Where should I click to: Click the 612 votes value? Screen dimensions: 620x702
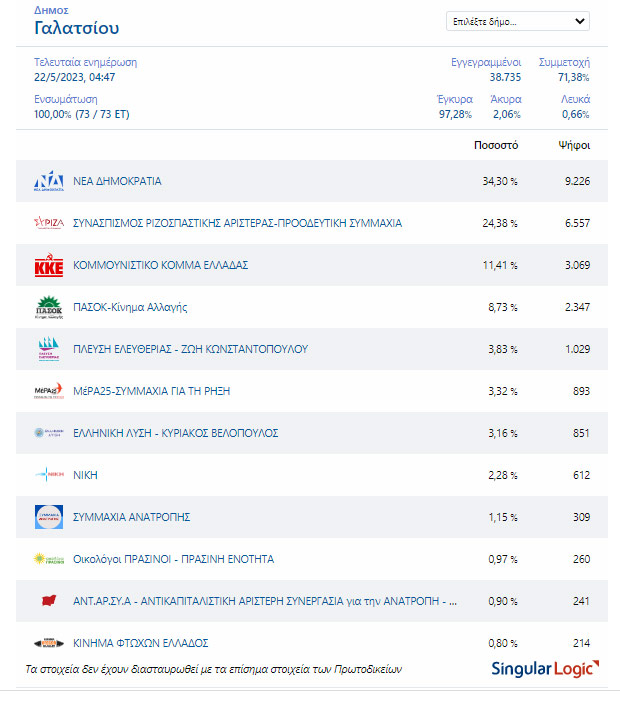tap(582, 475)
